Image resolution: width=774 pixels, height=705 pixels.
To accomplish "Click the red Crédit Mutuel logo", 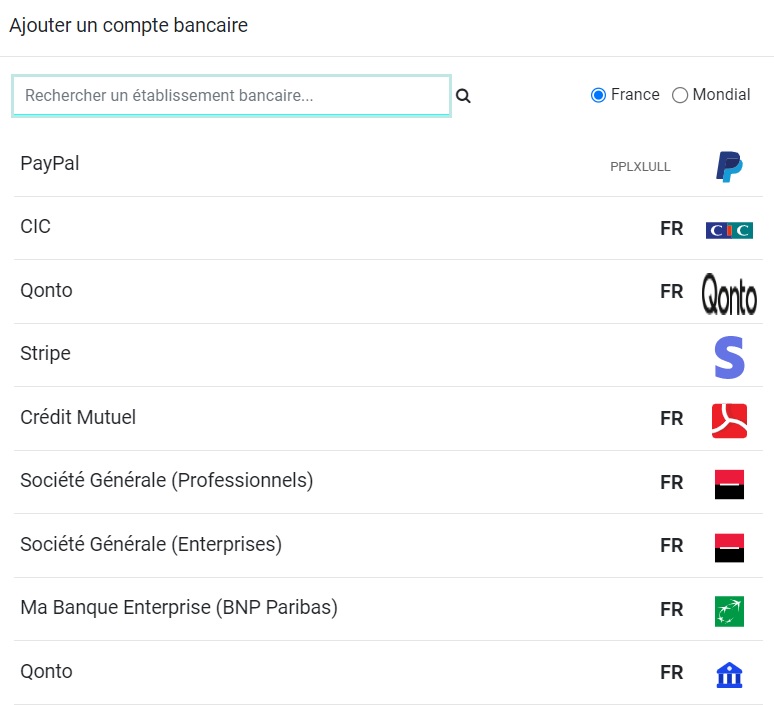I will point(729,420).
